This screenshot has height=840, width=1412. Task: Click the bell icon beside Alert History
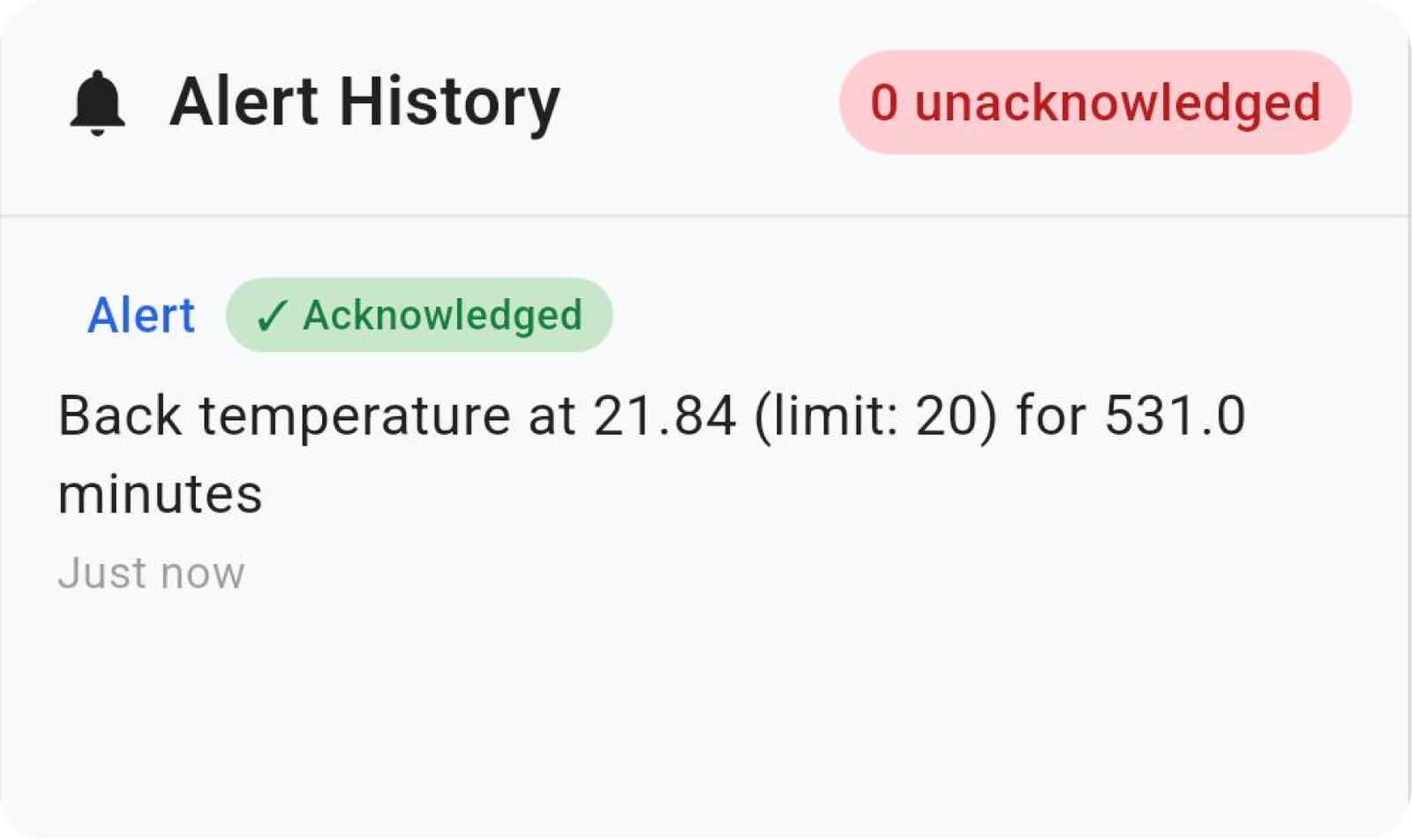point(97,102)
